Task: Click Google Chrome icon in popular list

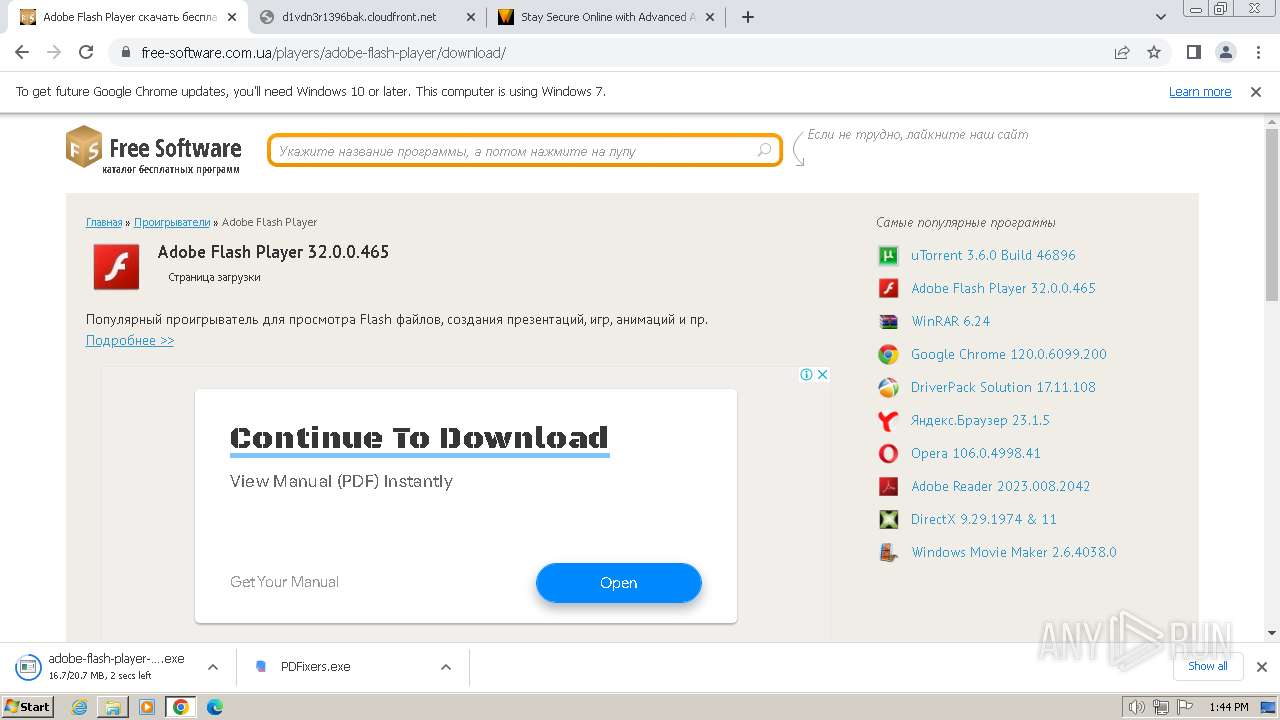Action: pyautogui.click(x=888, y=354)
